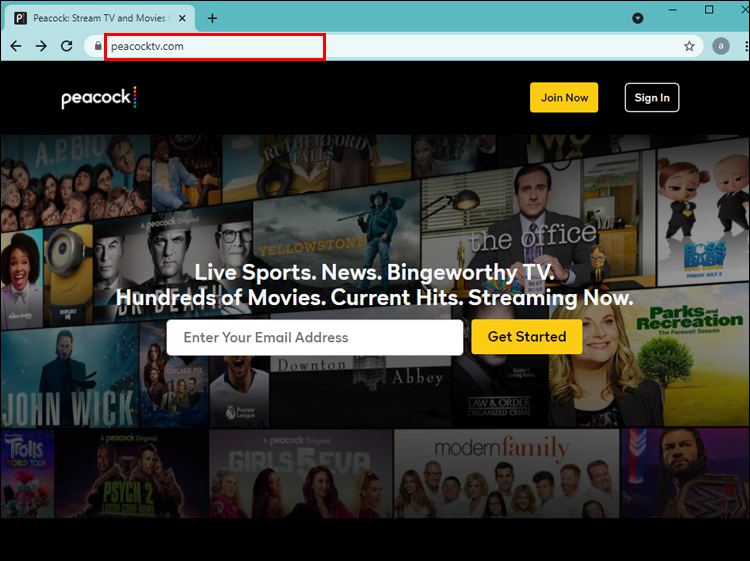Open the Amber Ruffin Show thumbnail
The width and height of the screenshot is (750, 561).
[22, 280]
